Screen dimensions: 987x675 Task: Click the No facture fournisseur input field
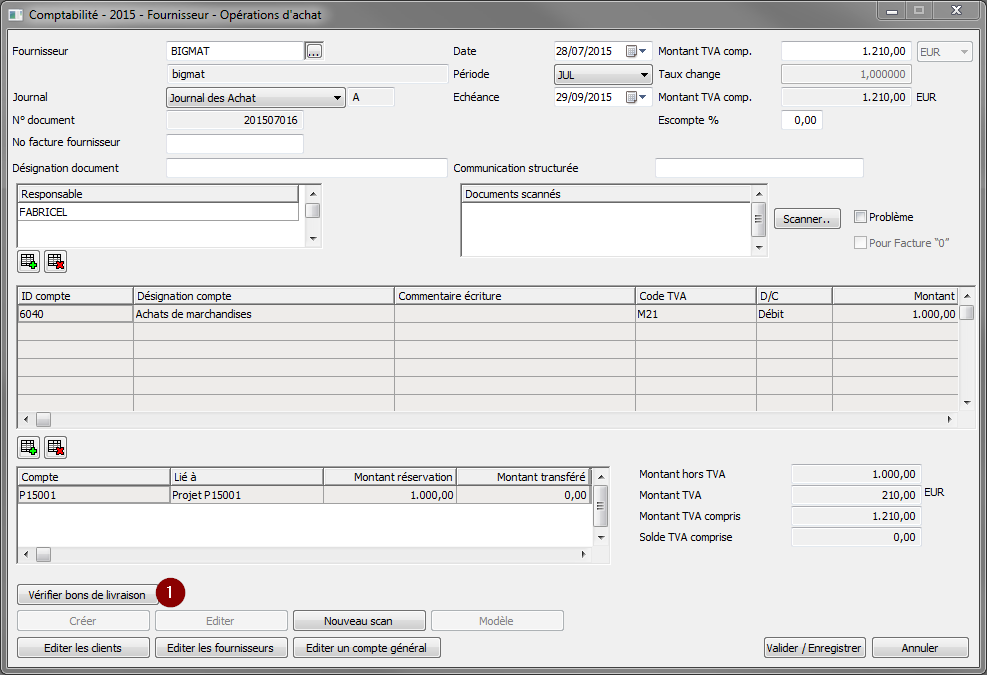coord(234,144)
